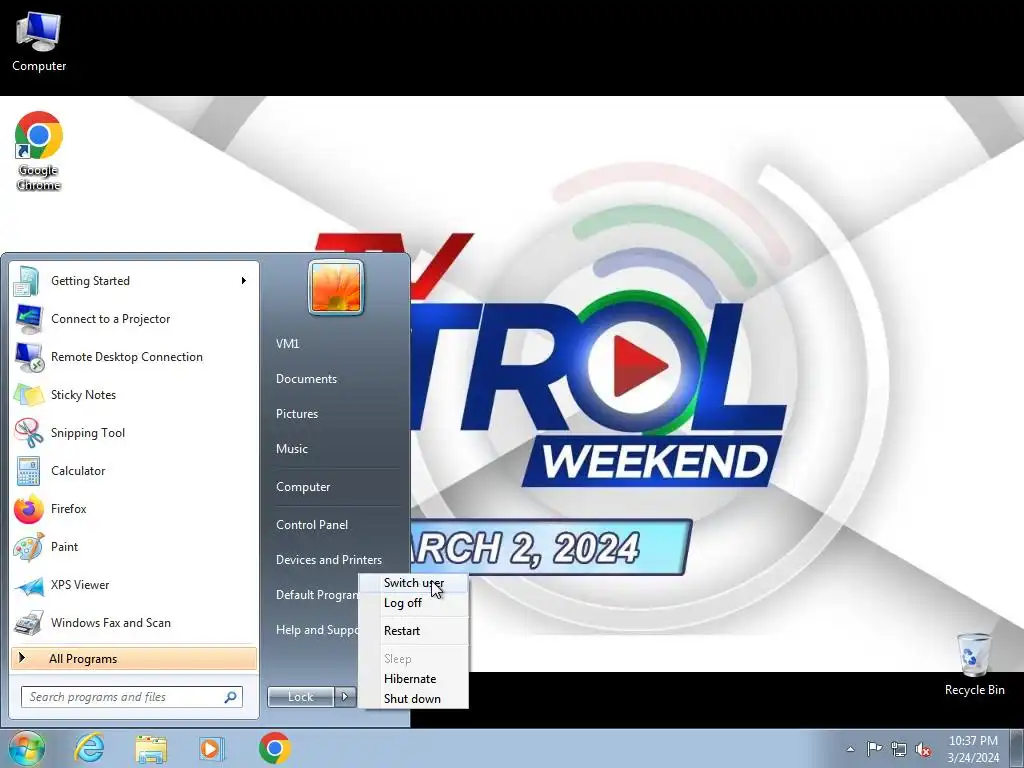Open the Computer desktop icon
1024x768 pixels.
pyautogui.click(x=39, y=42)
